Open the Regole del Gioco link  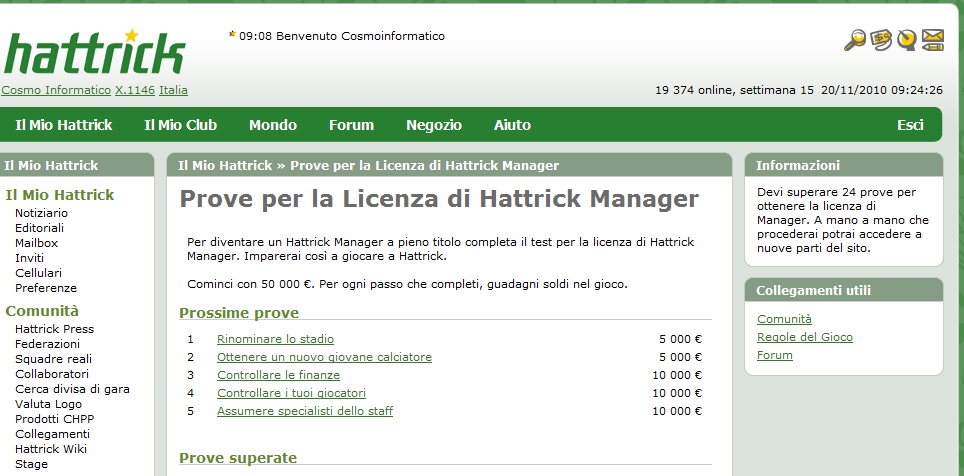tap(805, 337)
